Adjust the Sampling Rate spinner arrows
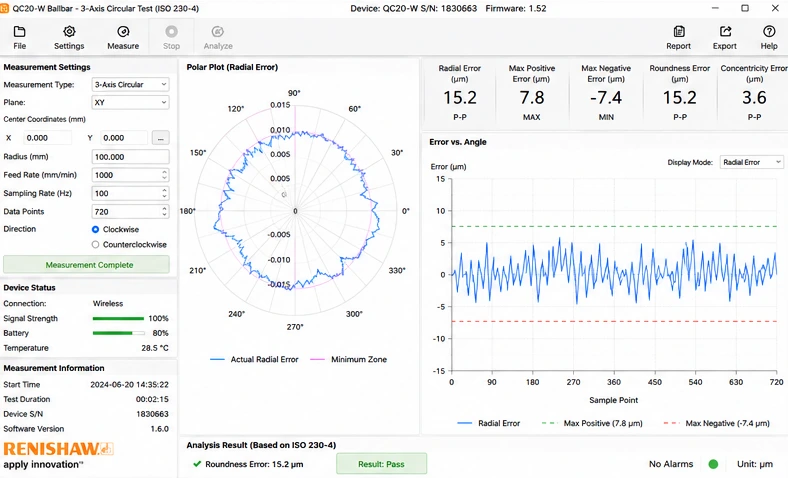788x478 pixels. (164, 193)
